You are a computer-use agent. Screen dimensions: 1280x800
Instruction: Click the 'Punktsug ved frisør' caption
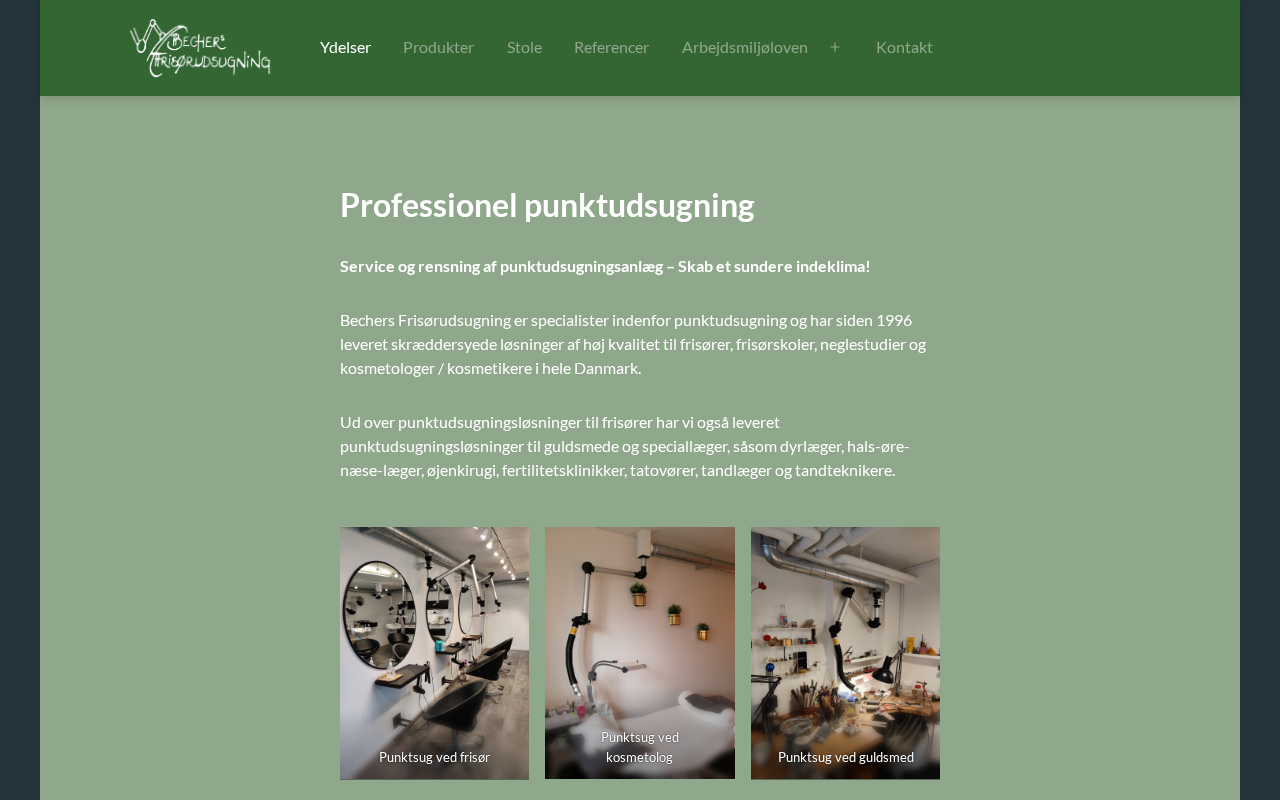(434, 757)
